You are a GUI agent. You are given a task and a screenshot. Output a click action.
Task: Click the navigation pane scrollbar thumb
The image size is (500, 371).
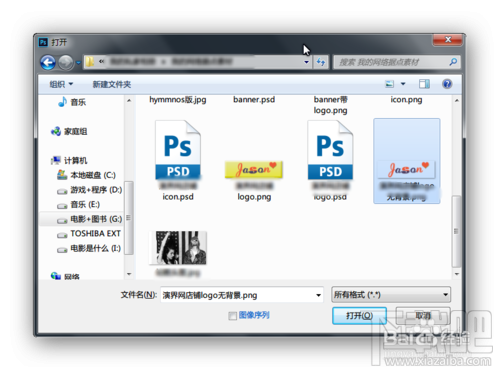(x=129, y=218)
